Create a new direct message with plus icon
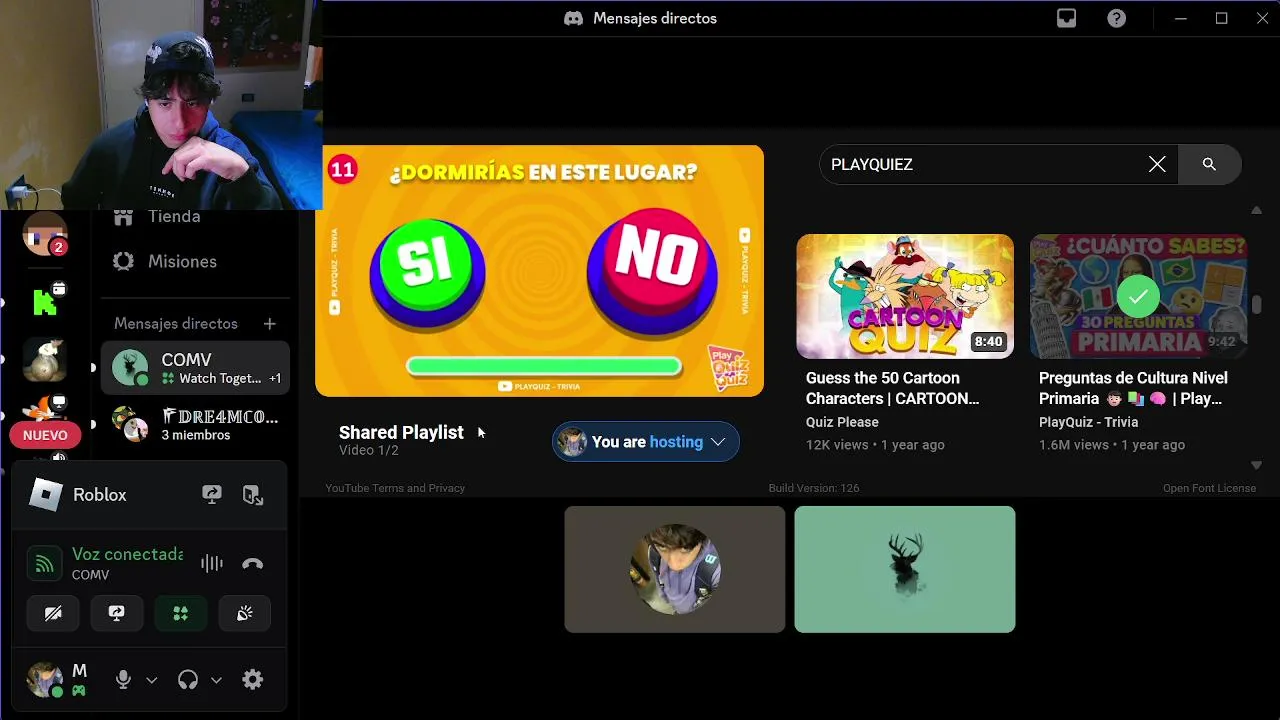The width and height of the screenshot is (1280, 720). [x=269, y=323]
